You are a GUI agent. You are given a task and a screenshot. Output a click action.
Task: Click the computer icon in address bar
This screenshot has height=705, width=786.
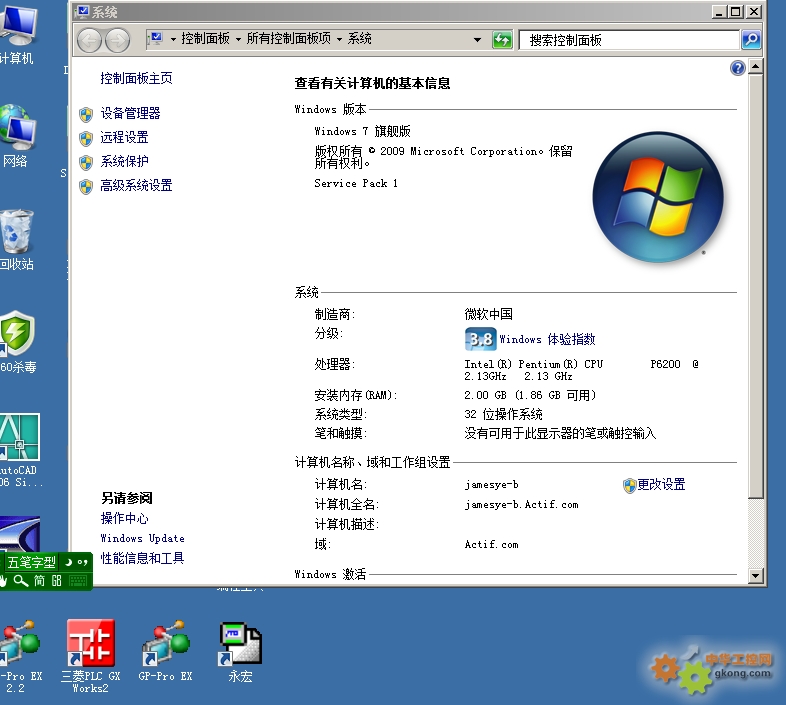(156, 38)
